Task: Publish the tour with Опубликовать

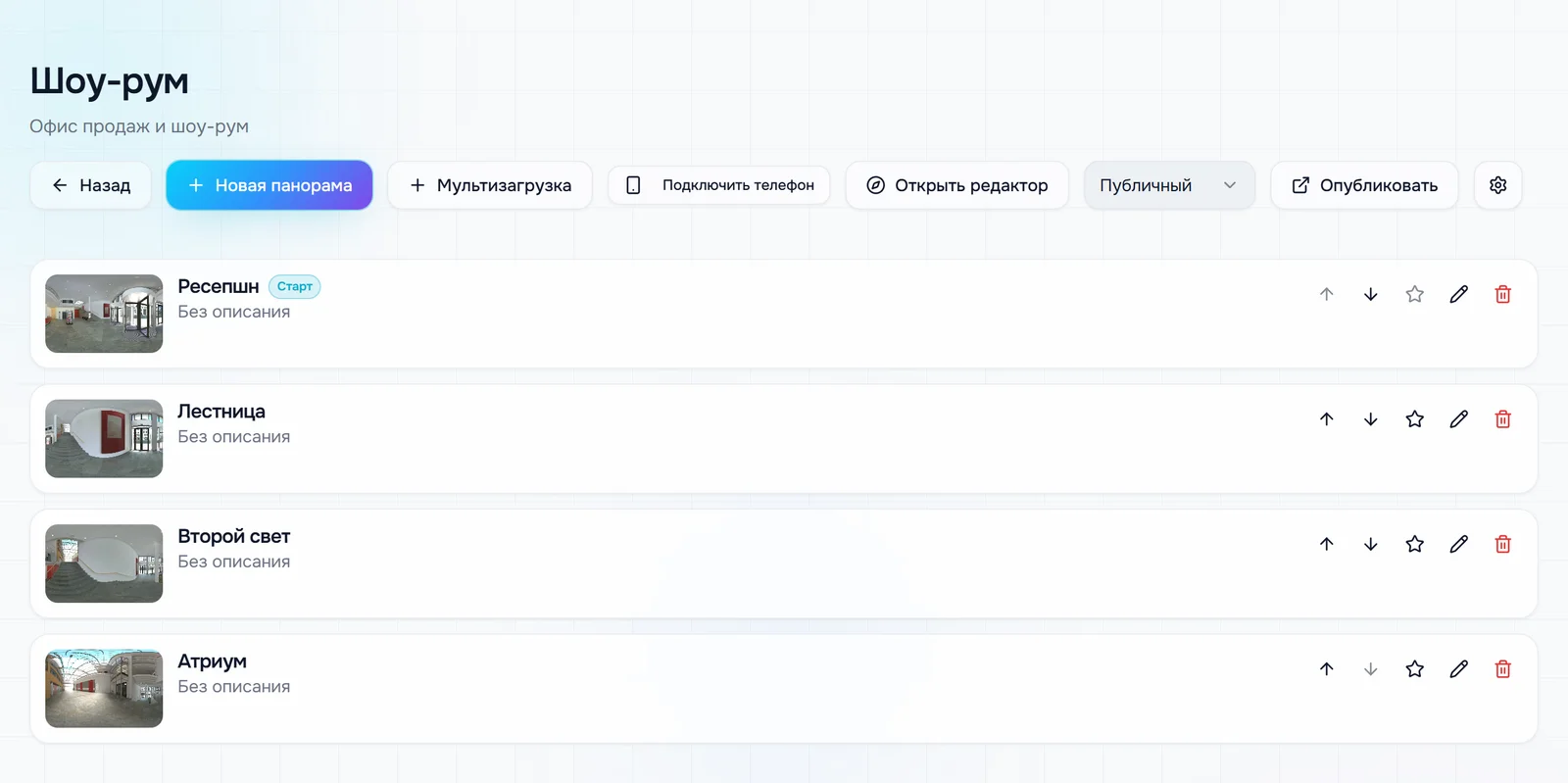Action: click(1364, 185)
